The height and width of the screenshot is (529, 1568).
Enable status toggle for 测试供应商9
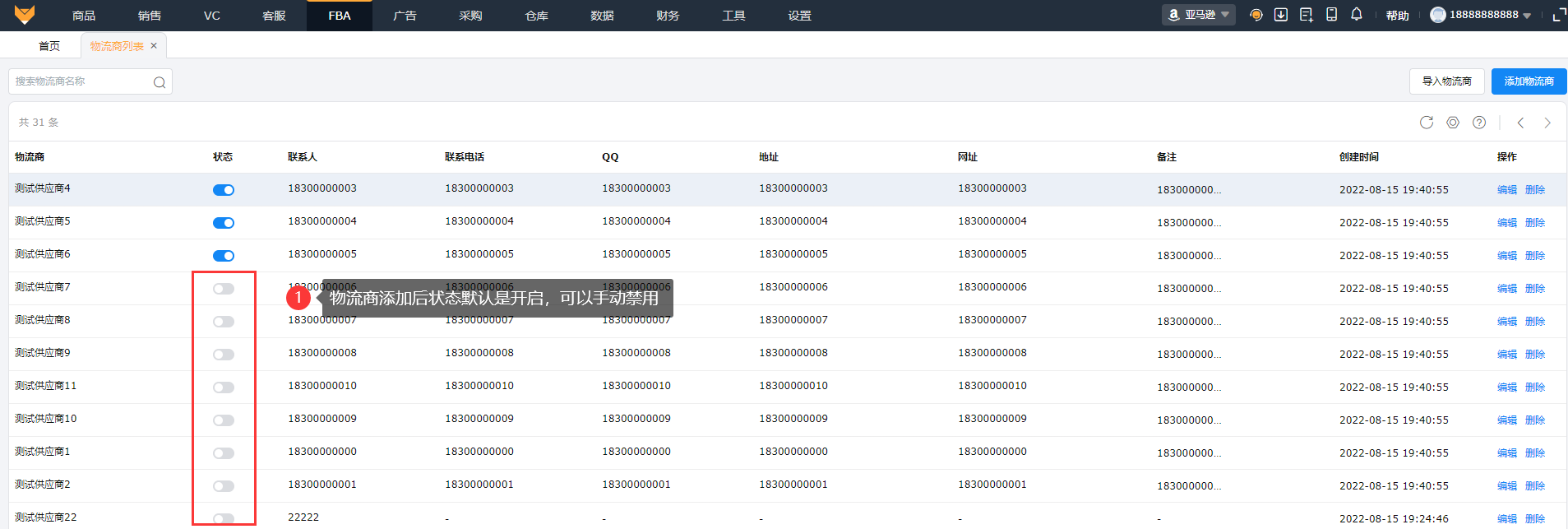click(x=224, y=355)
